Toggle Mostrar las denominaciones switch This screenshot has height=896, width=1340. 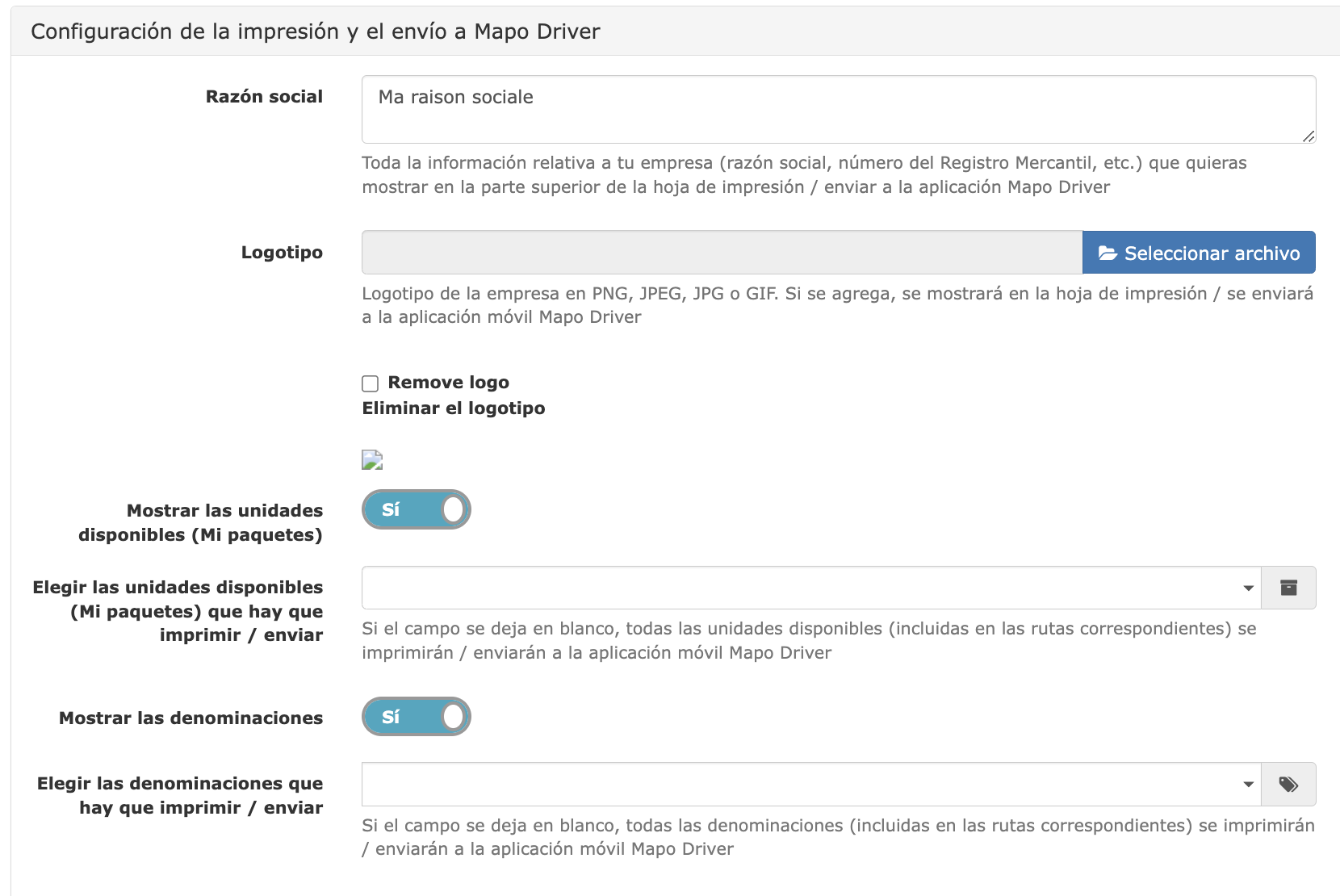click(x=417, y=717)
